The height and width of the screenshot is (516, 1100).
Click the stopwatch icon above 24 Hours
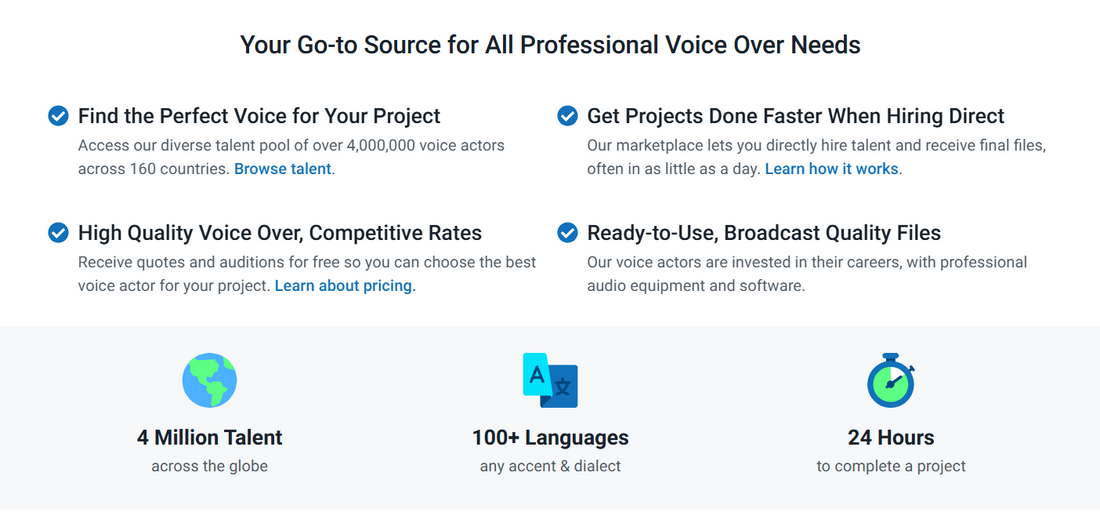pos(890,380)
